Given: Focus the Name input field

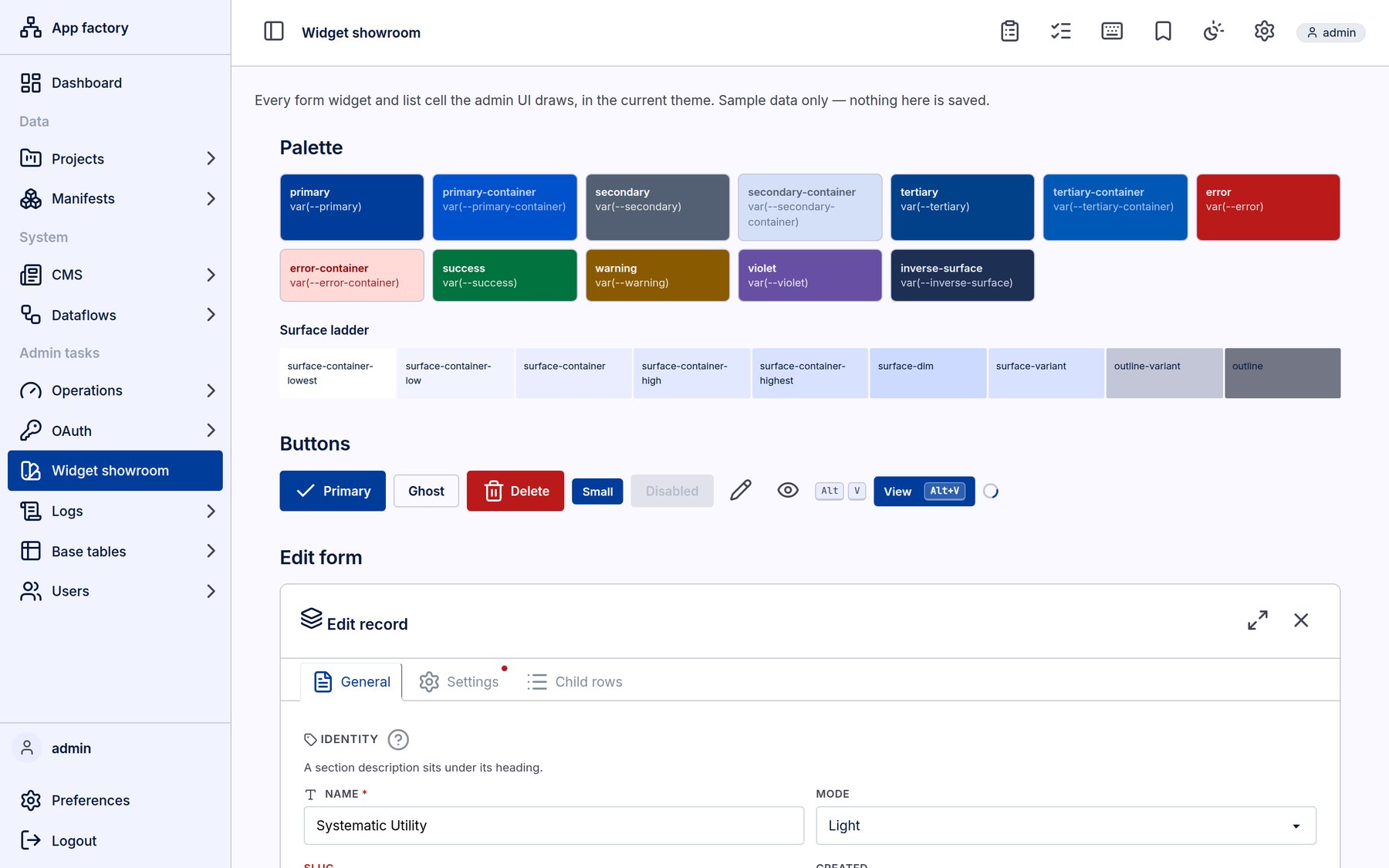Looking at the screenshot, I should coord(554,826).
